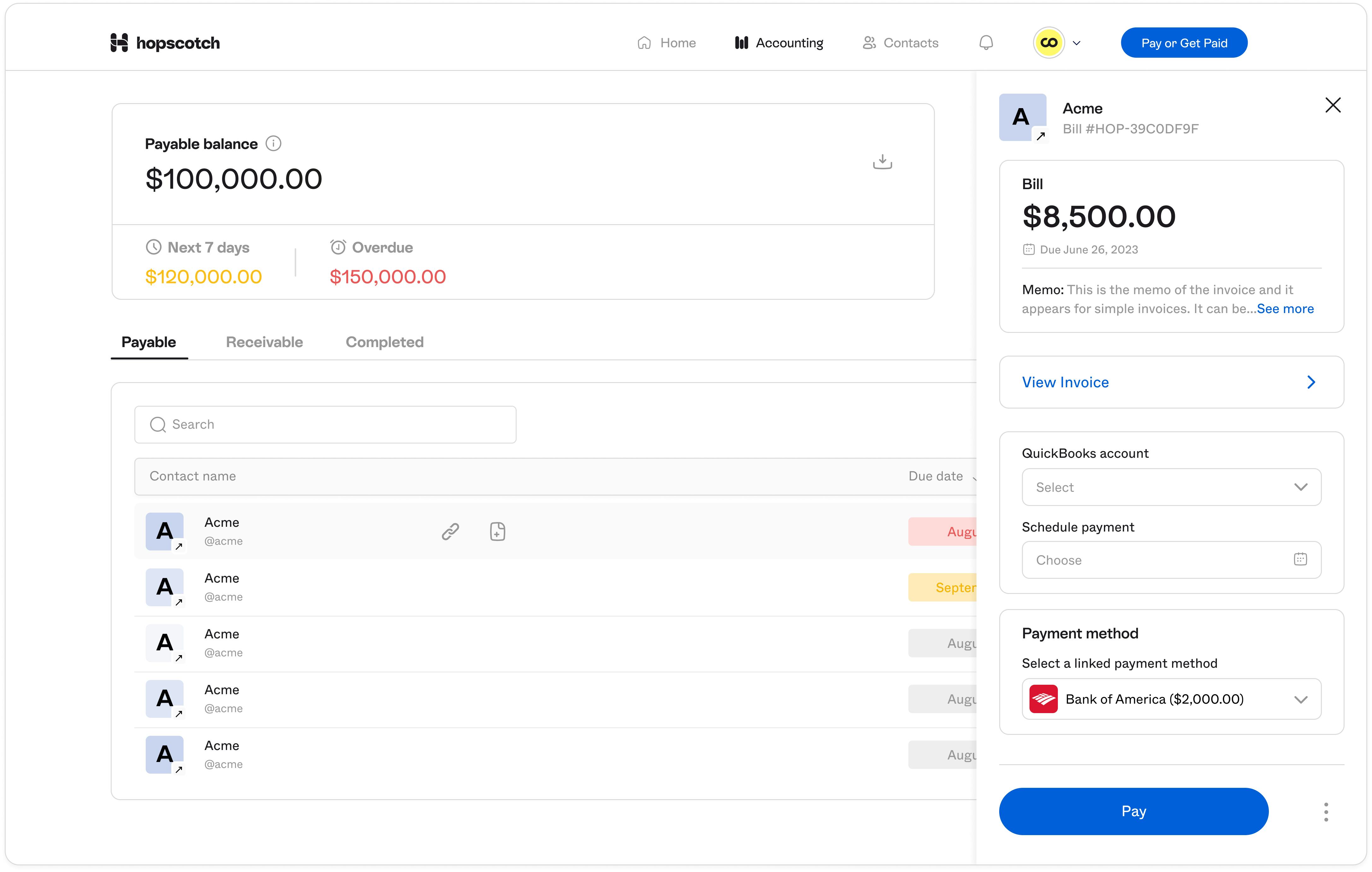1372x872 pixels.
Task: Click the Pay or Get Paid button
Action: pyautogui.click(x=1184, y=42)
